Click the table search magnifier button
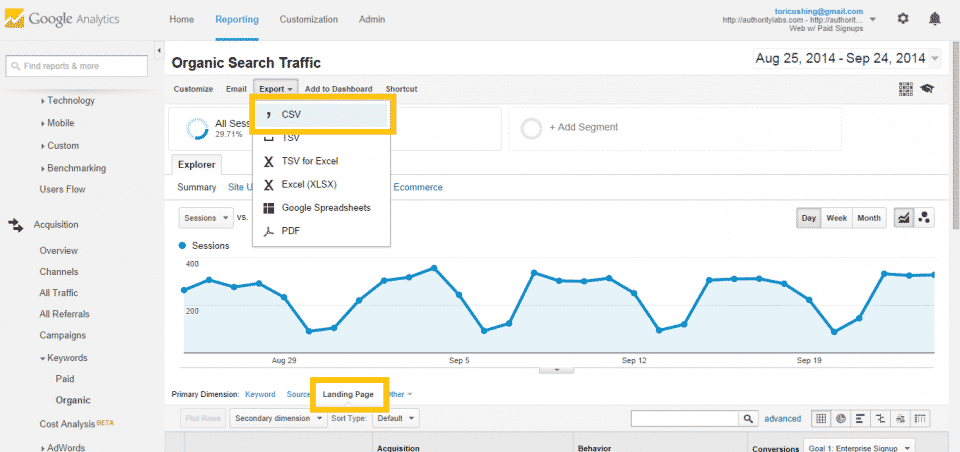 pos(748,419)
